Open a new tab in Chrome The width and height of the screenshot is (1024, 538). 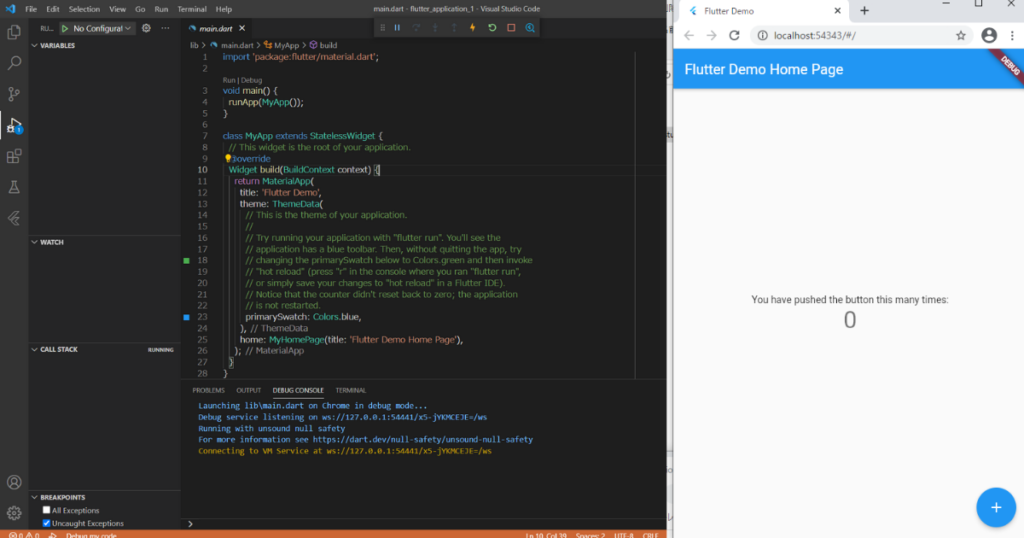[864, 10]
